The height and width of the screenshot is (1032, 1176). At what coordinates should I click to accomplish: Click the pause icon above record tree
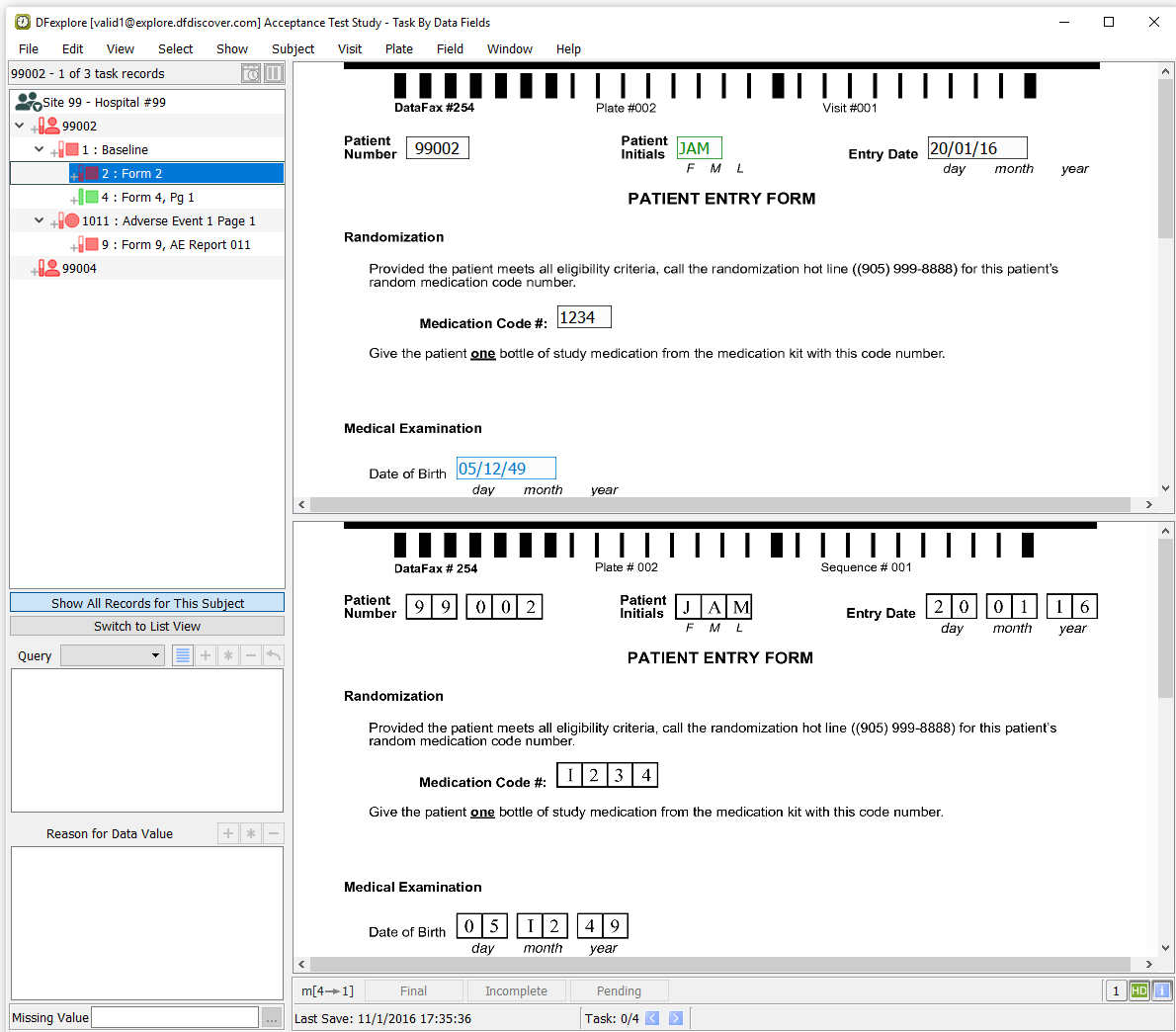point(274,73)
